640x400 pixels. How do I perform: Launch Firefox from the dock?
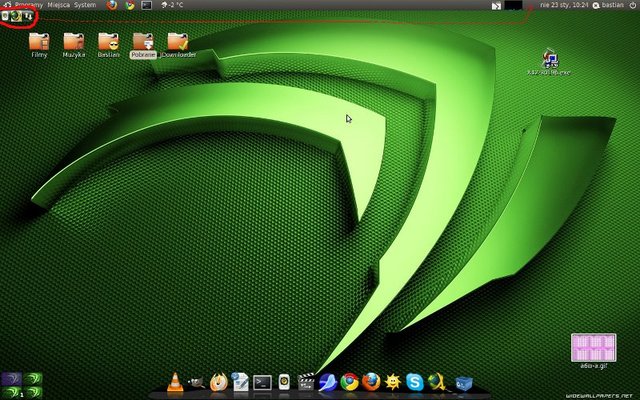(x=371, y=382)
